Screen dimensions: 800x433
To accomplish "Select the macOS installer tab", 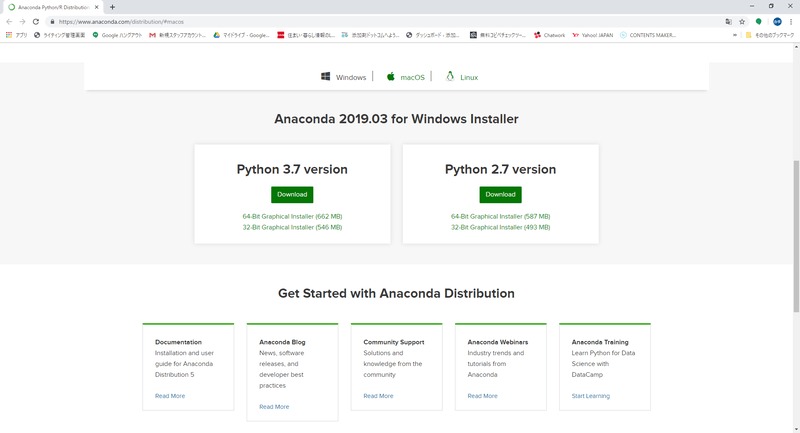I will click(405, 77).
